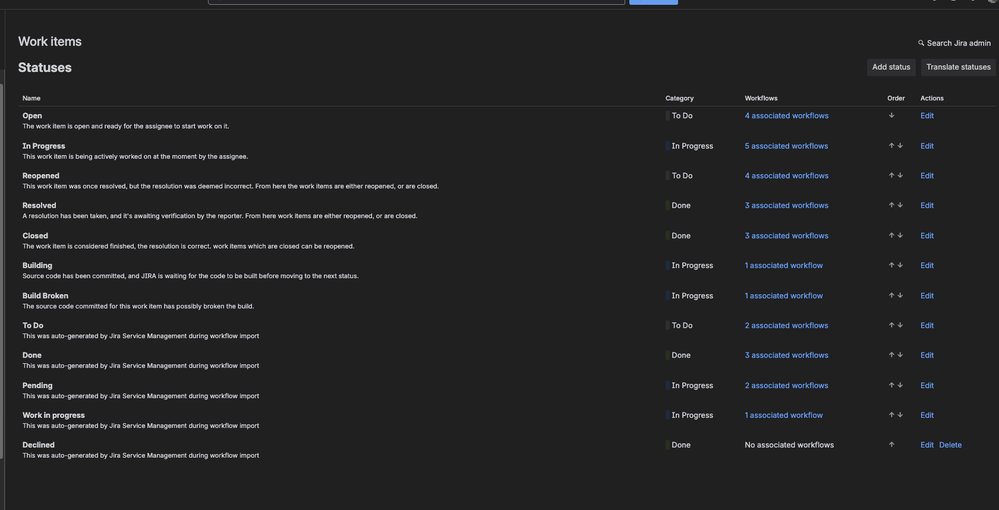Open Search Jira admin
This screenshot has height=510, width=999.
coord(954,43)
